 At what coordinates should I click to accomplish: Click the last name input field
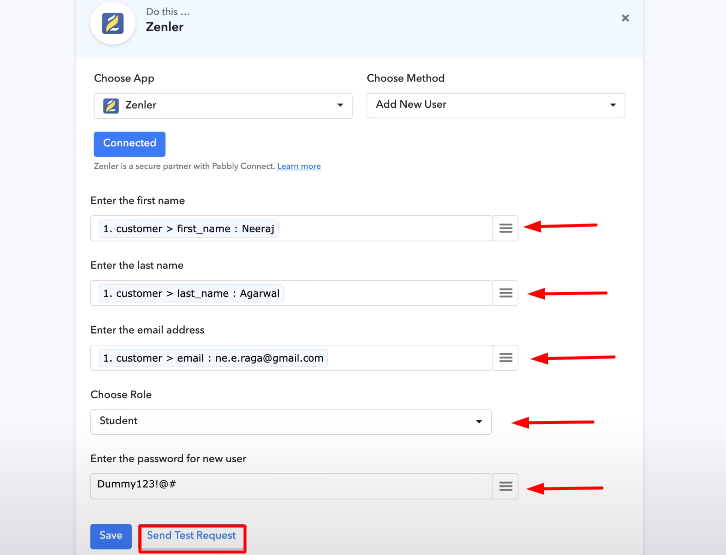coord(291,293)
